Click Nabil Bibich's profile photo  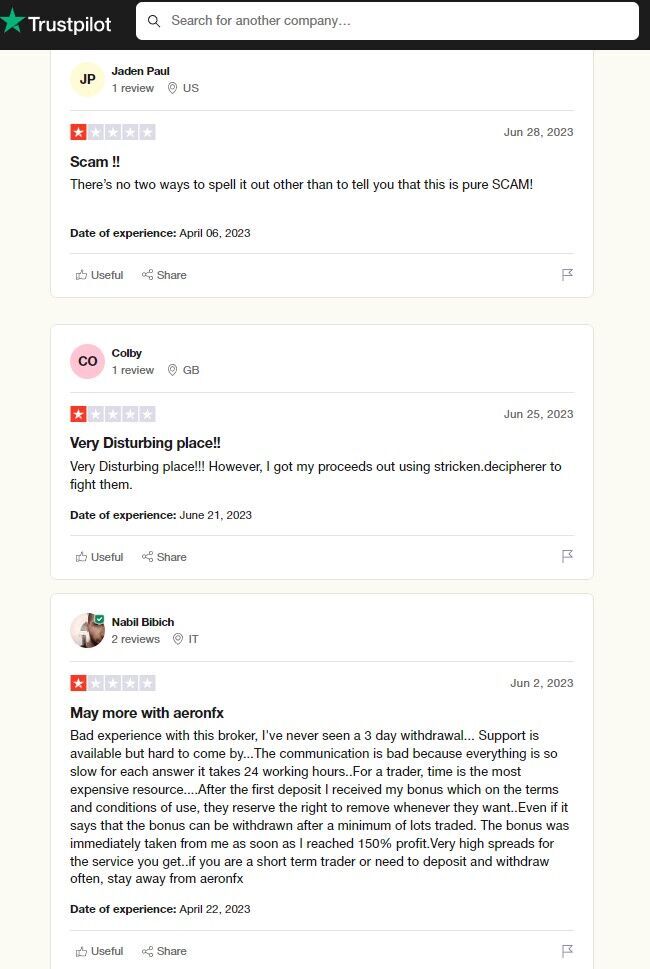[x=87, y=630]
